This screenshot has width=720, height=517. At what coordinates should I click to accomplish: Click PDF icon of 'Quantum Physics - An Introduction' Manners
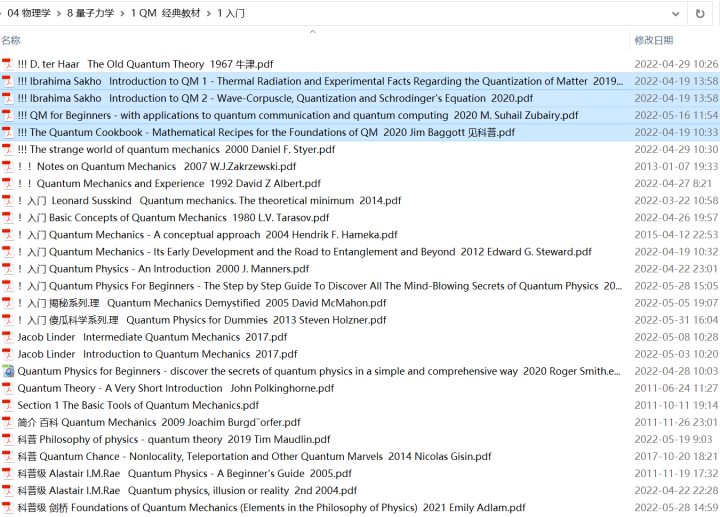click(x=7, y=269)
